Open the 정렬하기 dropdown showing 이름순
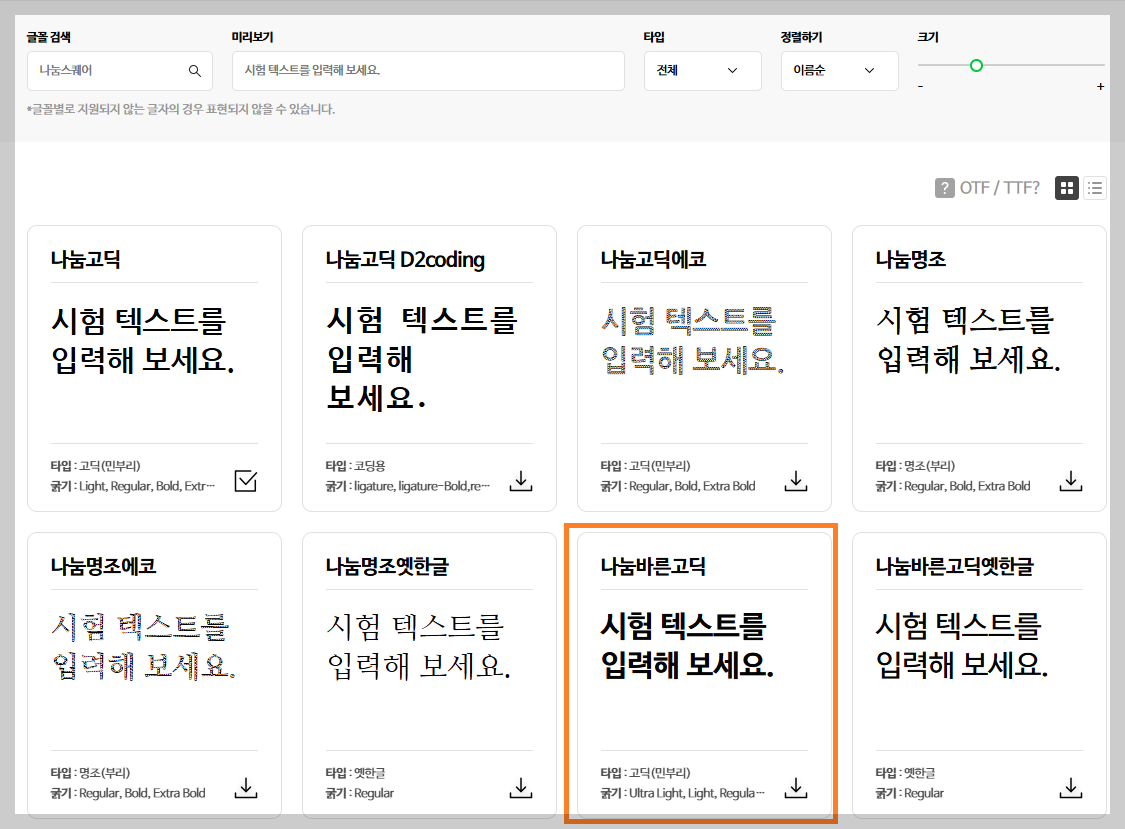 point(839,70)
